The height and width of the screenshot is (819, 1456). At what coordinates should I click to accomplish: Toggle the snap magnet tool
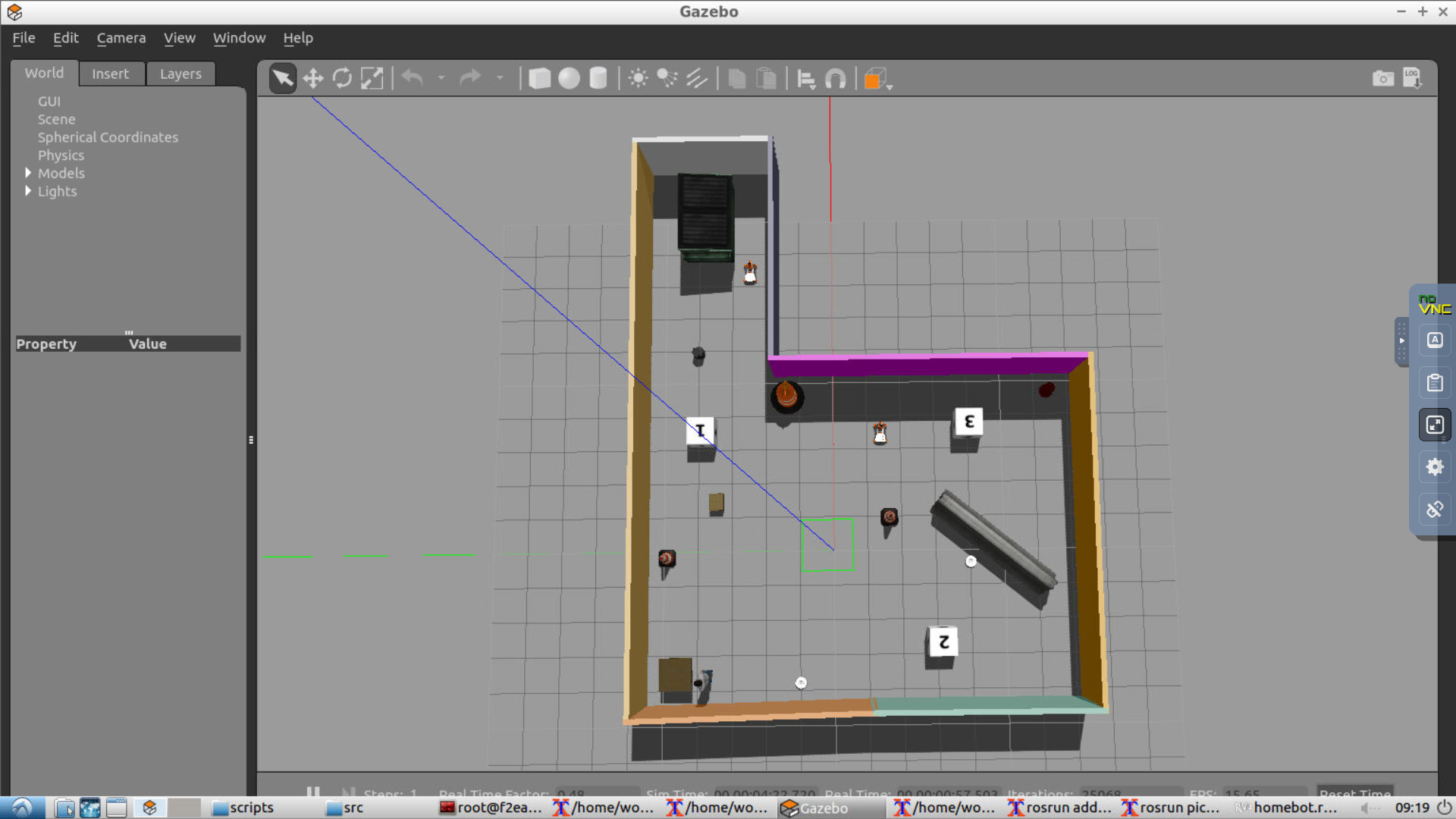[835, 78]
